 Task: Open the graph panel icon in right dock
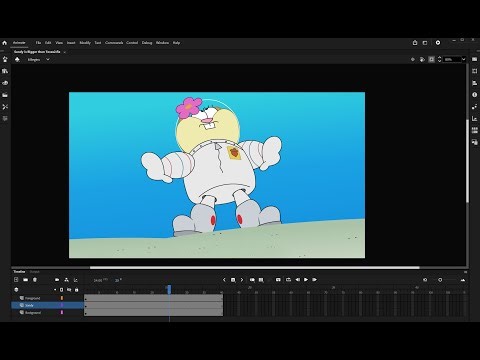(x=475, y=119)
